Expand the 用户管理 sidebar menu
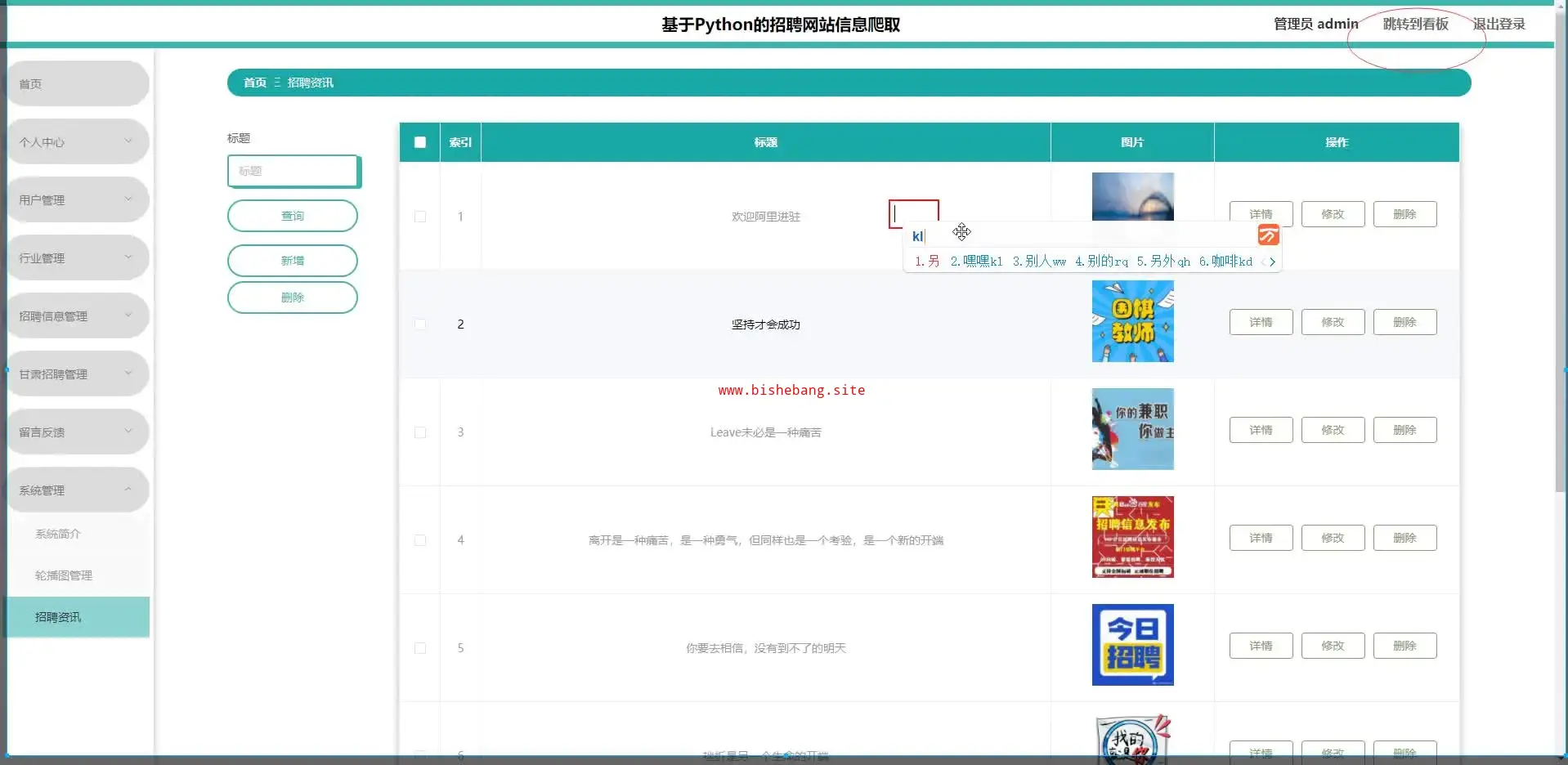Image resolution: width=1568 pixels, height=765 pixels. [78, 200]
